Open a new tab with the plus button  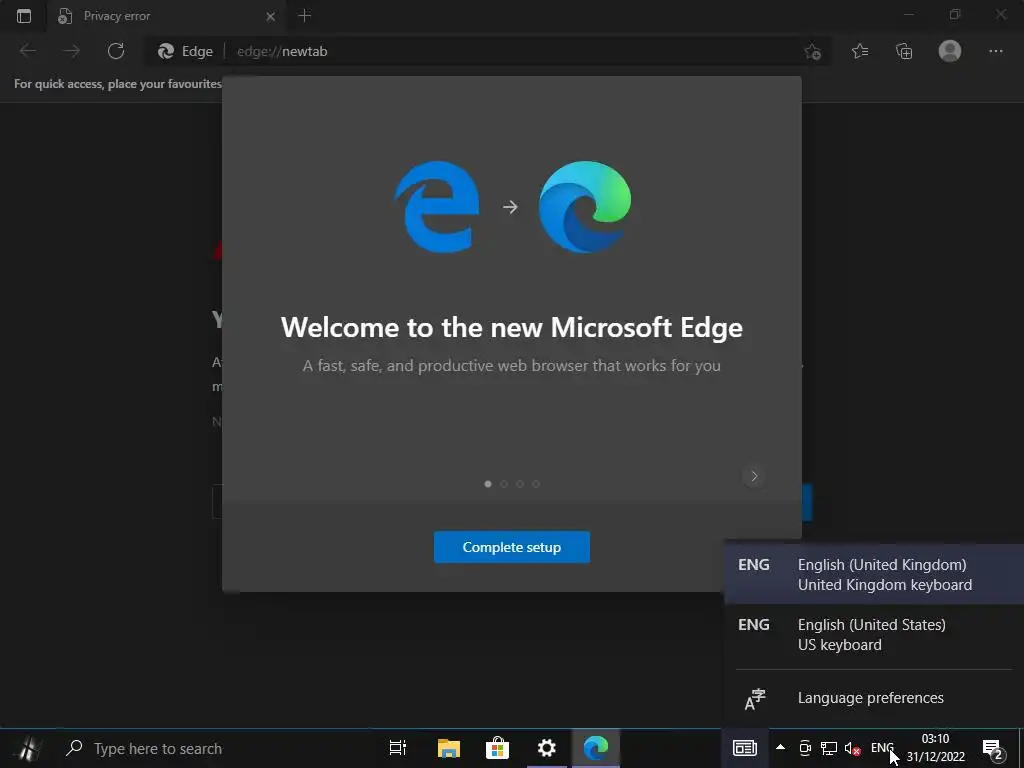pos(304,16)
